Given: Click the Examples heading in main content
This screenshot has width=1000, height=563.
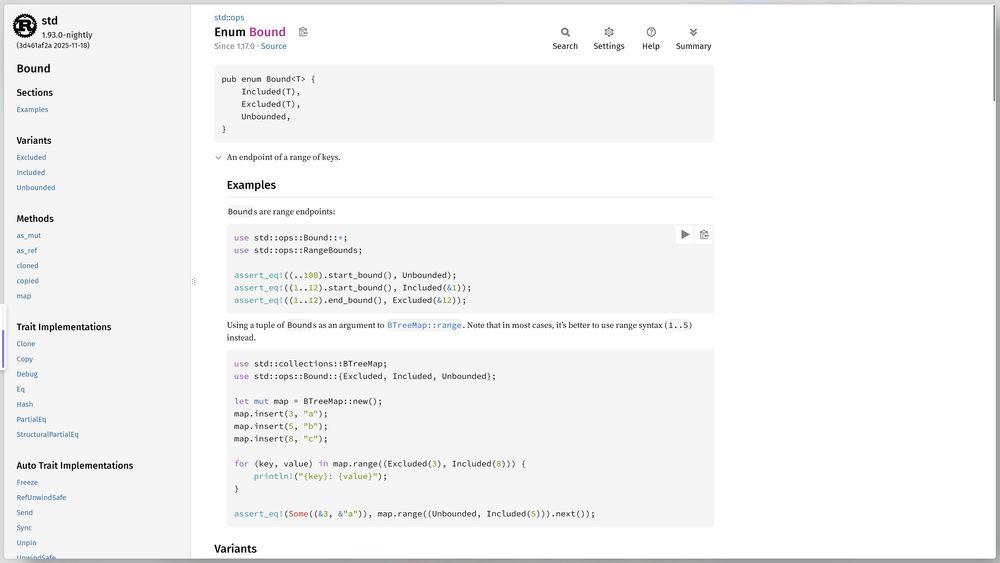Looking at the screenshot, I should 251,185.
